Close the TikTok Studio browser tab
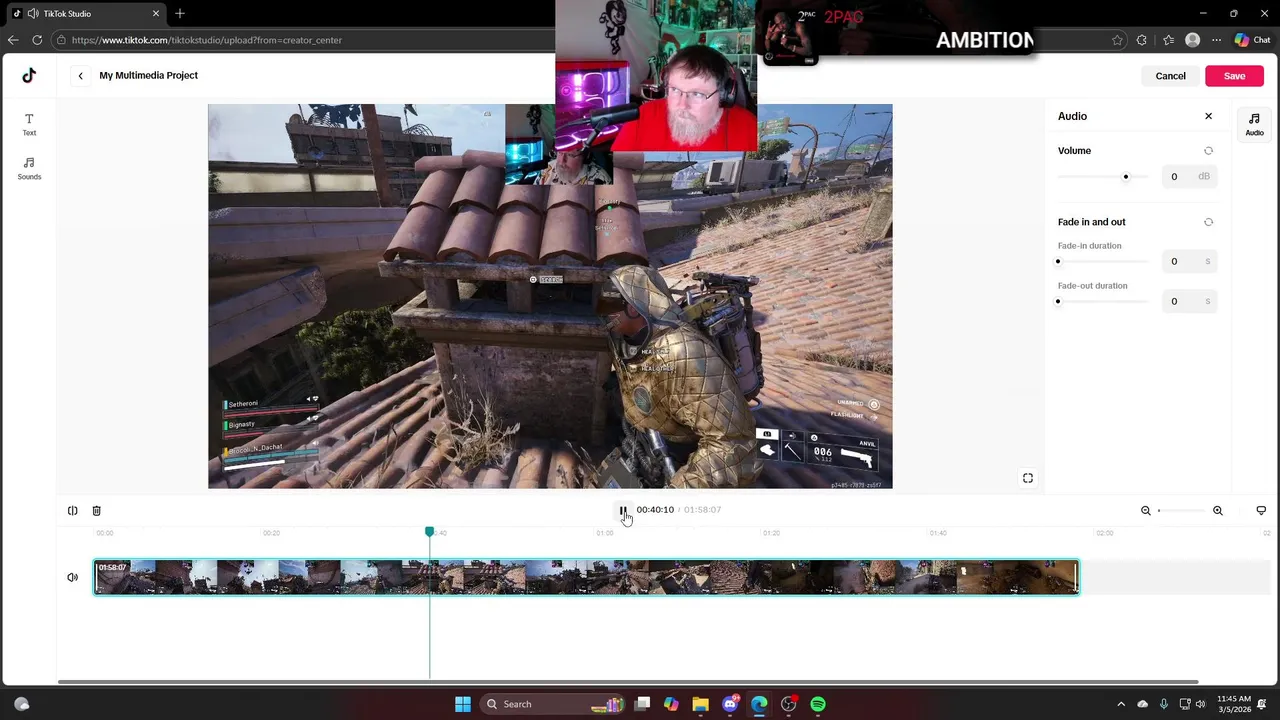 [x=156, y=14]
